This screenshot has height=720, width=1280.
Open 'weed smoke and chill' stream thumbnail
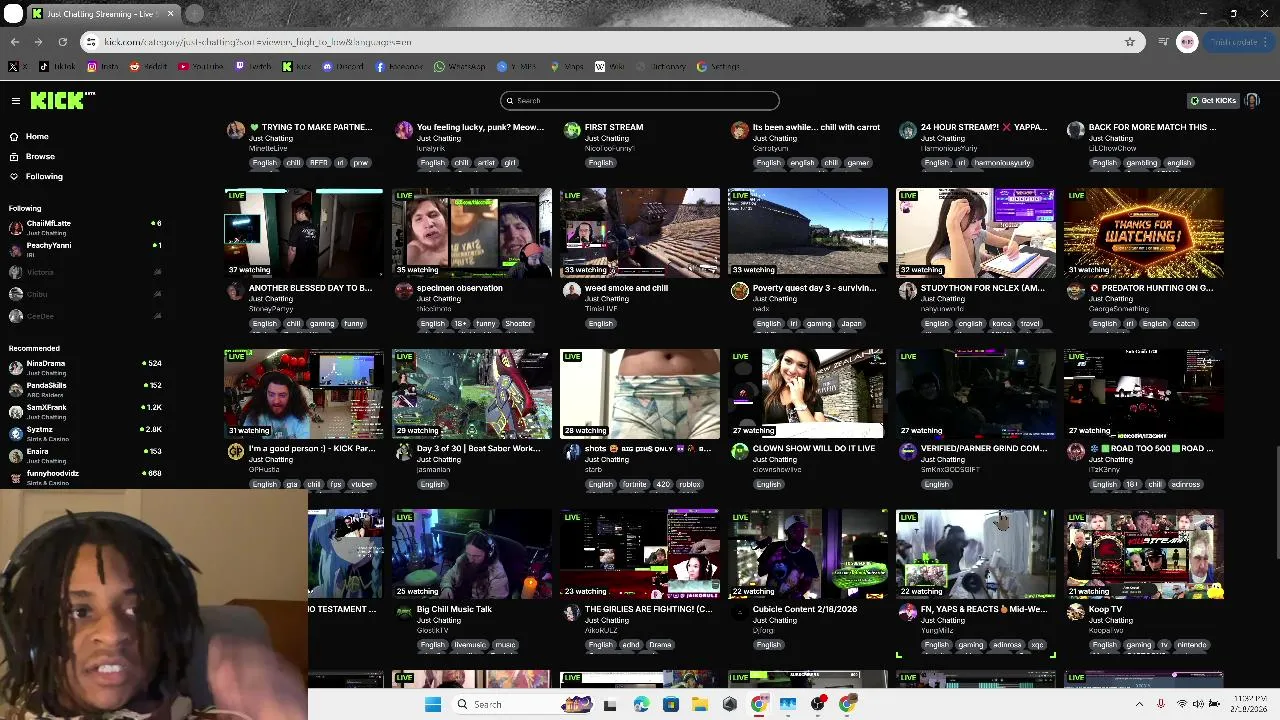(640, 233)
